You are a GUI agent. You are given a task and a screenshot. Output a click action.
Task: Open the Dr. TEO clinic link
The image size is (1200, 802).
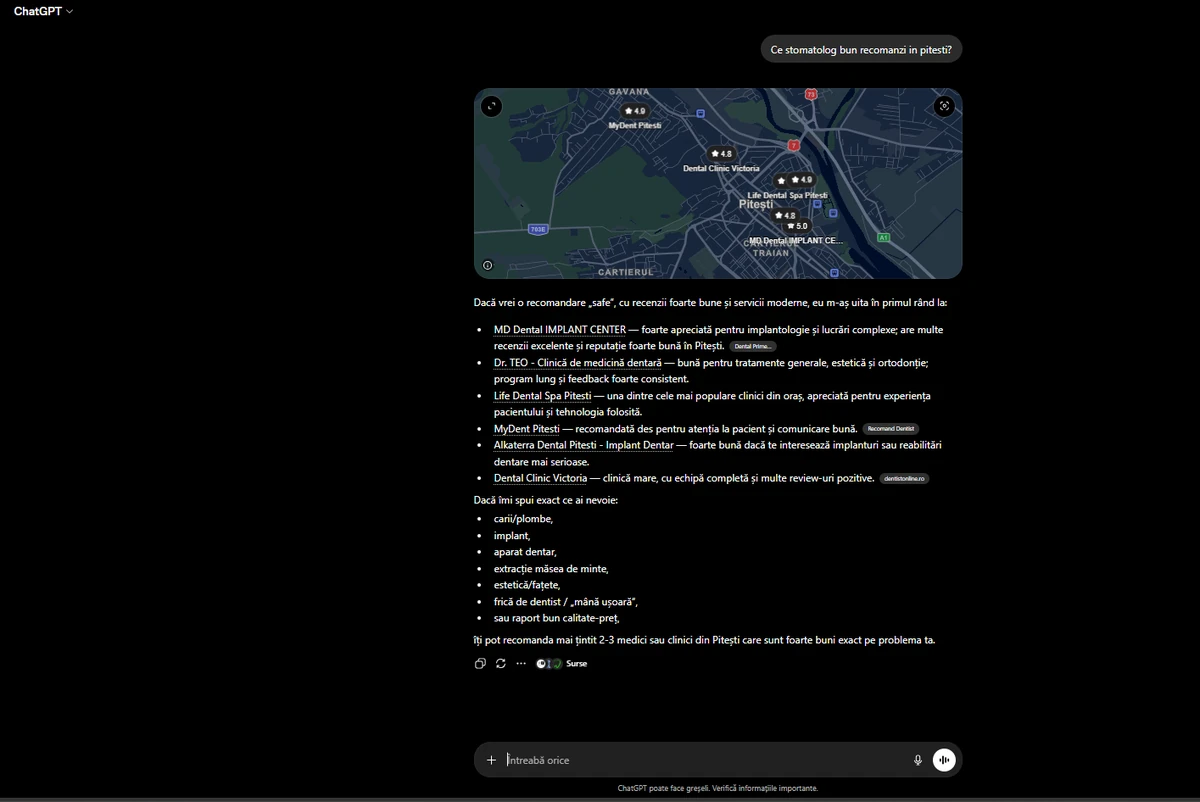pyautogui.click(x=578, y=363)
